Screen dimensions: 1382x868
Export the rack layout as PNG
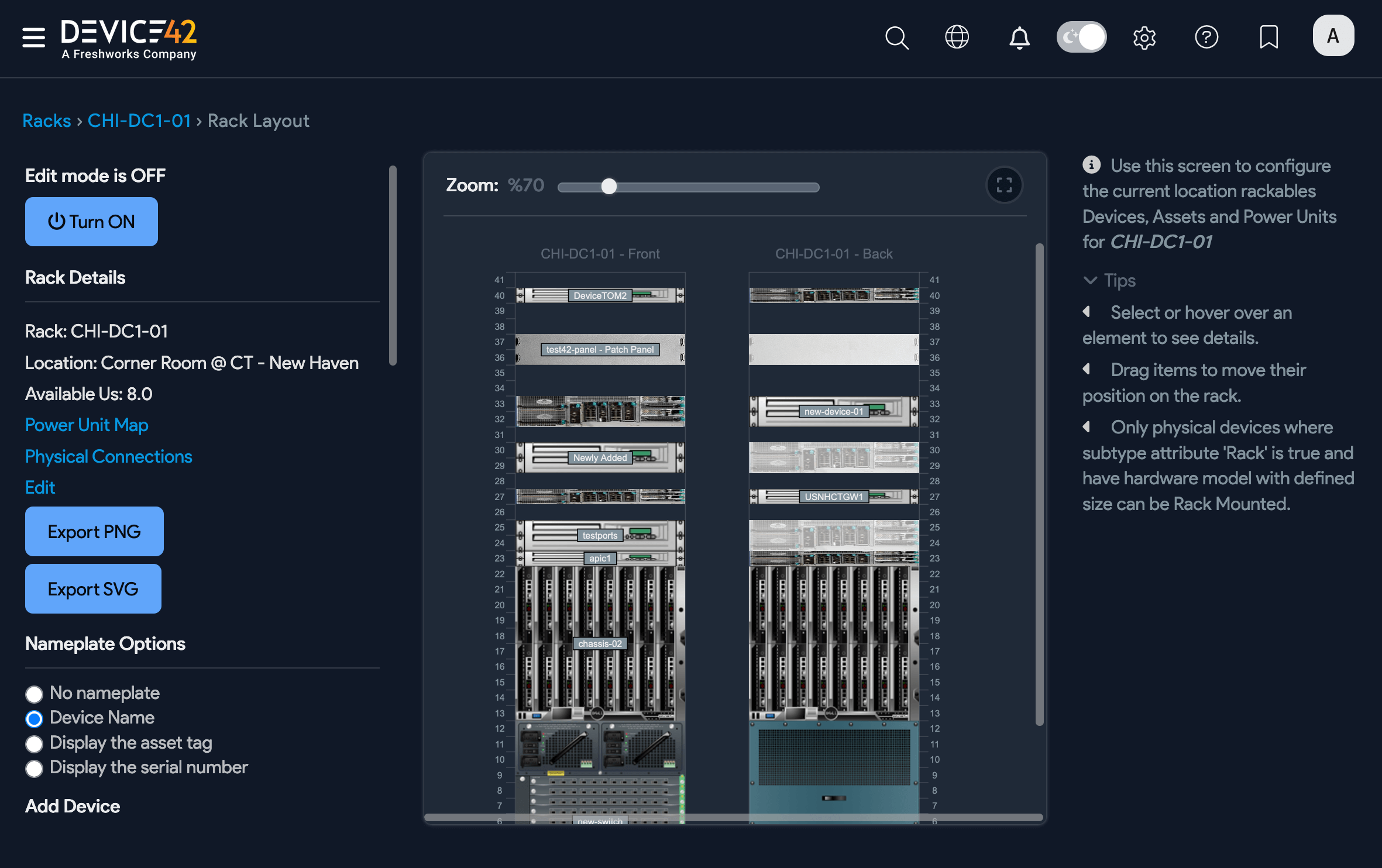pos(94,531)
